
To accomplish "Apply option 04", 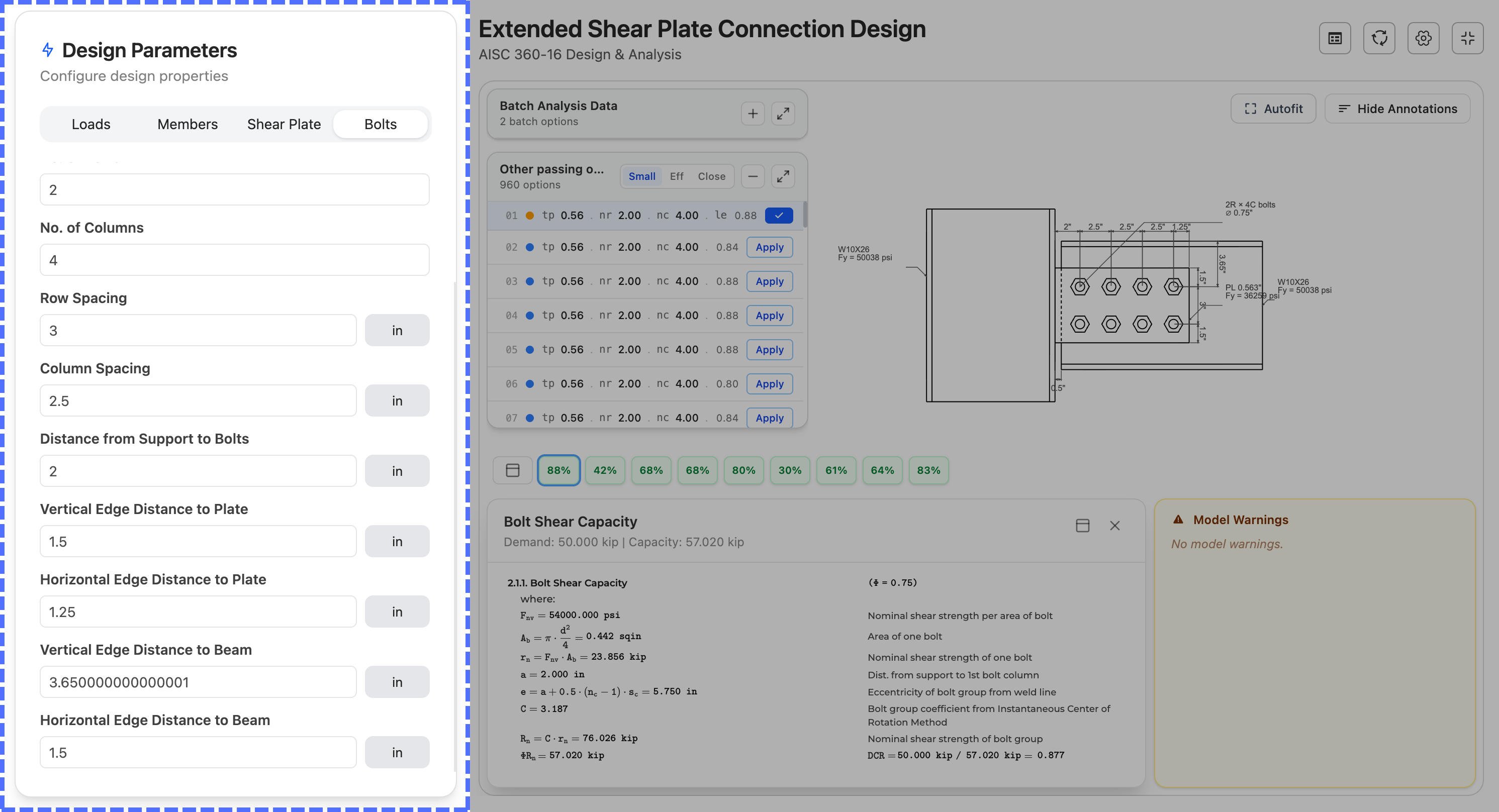I will click(x=769, y=316).
